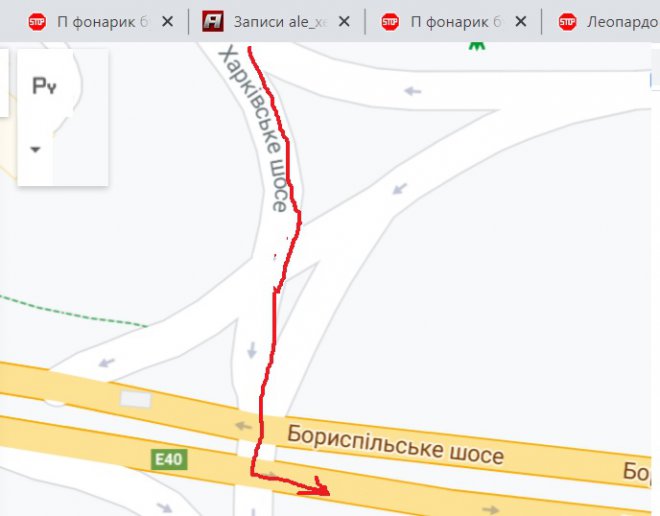Expand the dropdown arrow below Ру
This screenshot has height=516, width=660.
pyautogui.click(x=35, y=149)
